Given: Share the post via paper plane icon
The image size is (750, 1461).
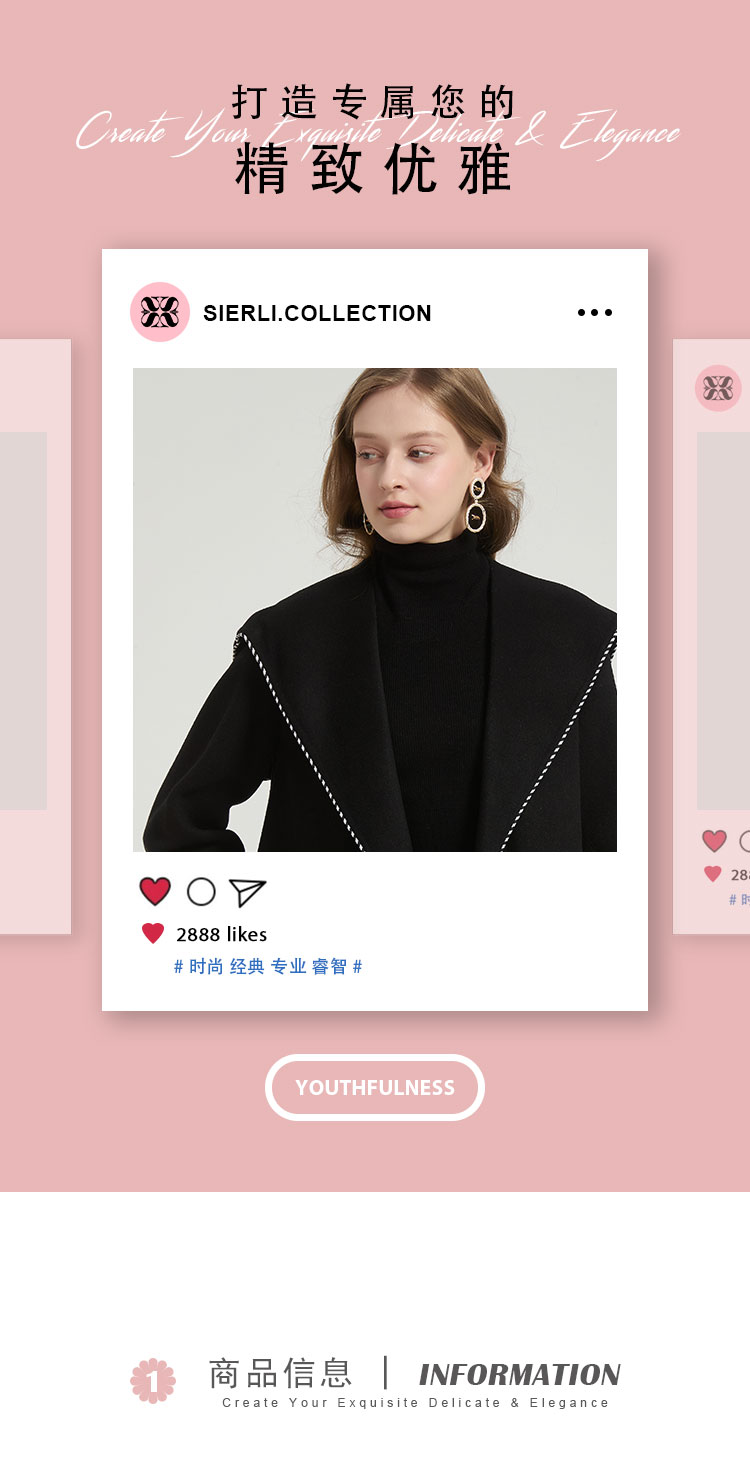Looking at the screenshot, I should click(247, 892).
